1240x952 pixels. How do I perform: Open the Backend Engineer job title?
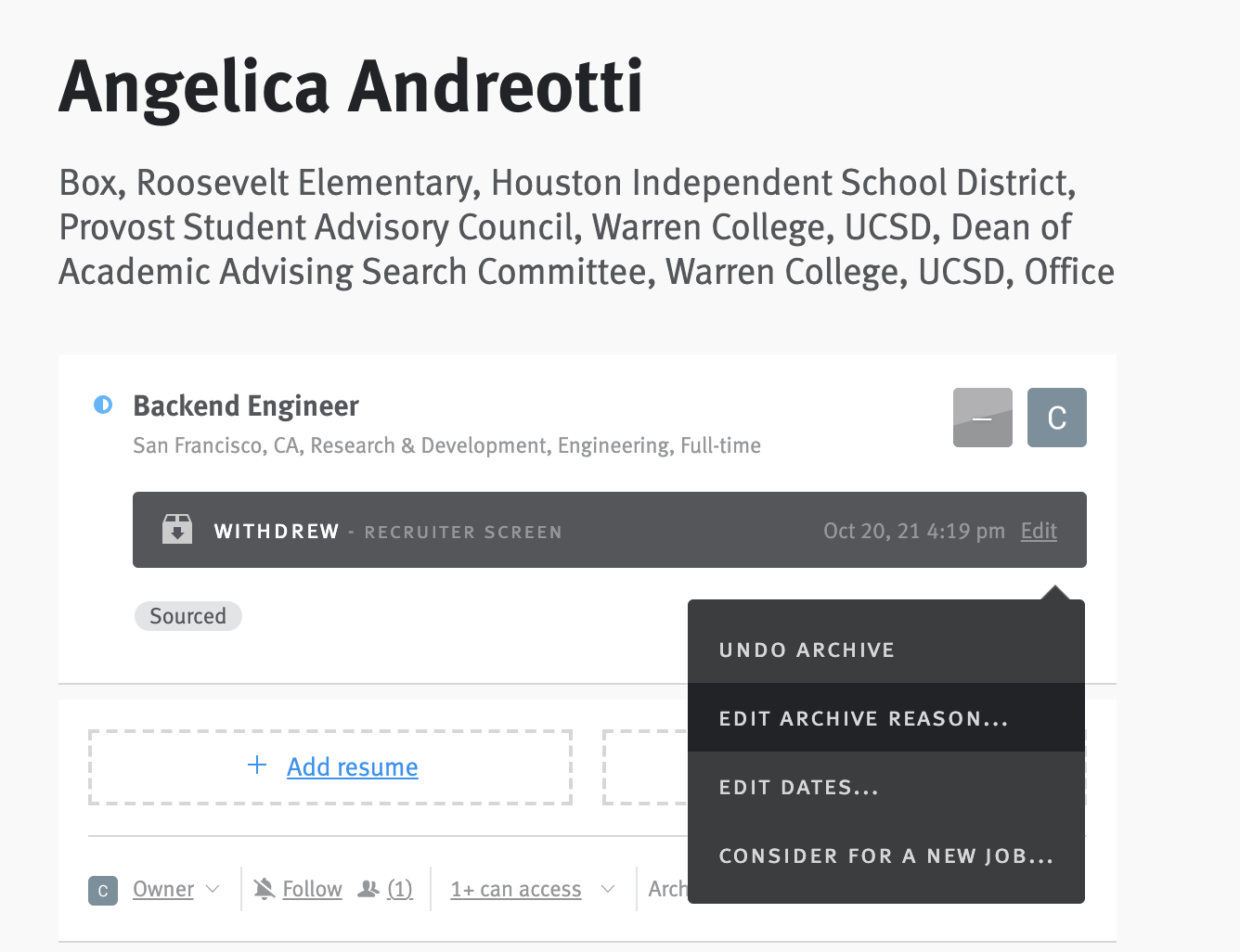pyautogui.click(x=245, y=405)
